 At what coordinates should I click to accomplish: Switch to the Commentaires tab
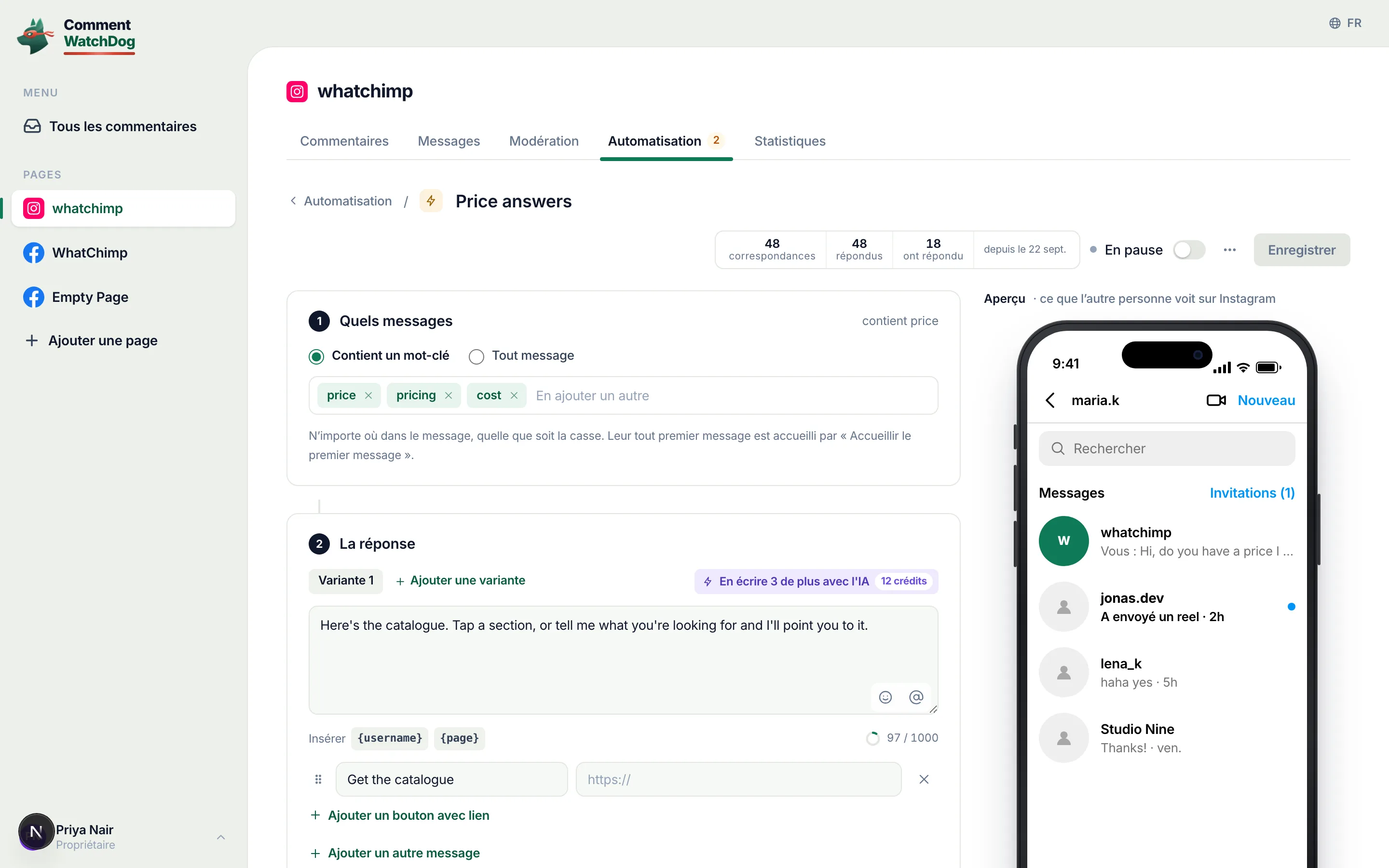click(x=344, y=141)
